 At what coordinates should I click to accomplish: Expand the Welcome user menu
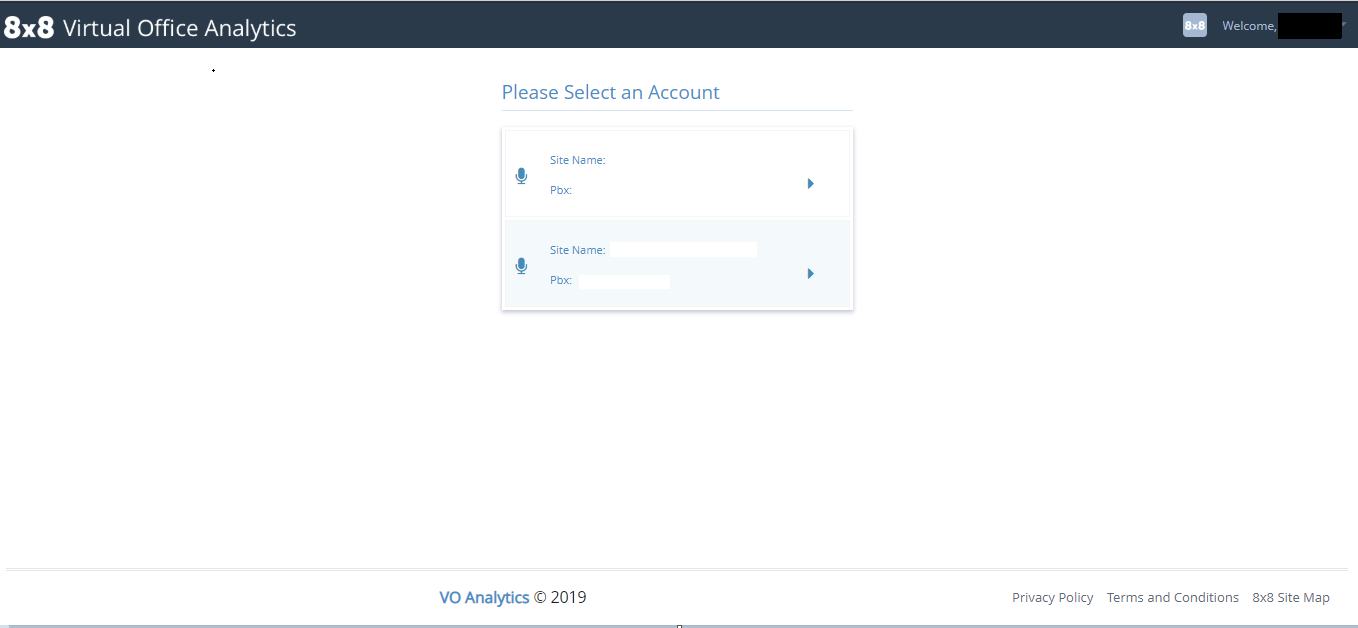[x=1249, y=27]
